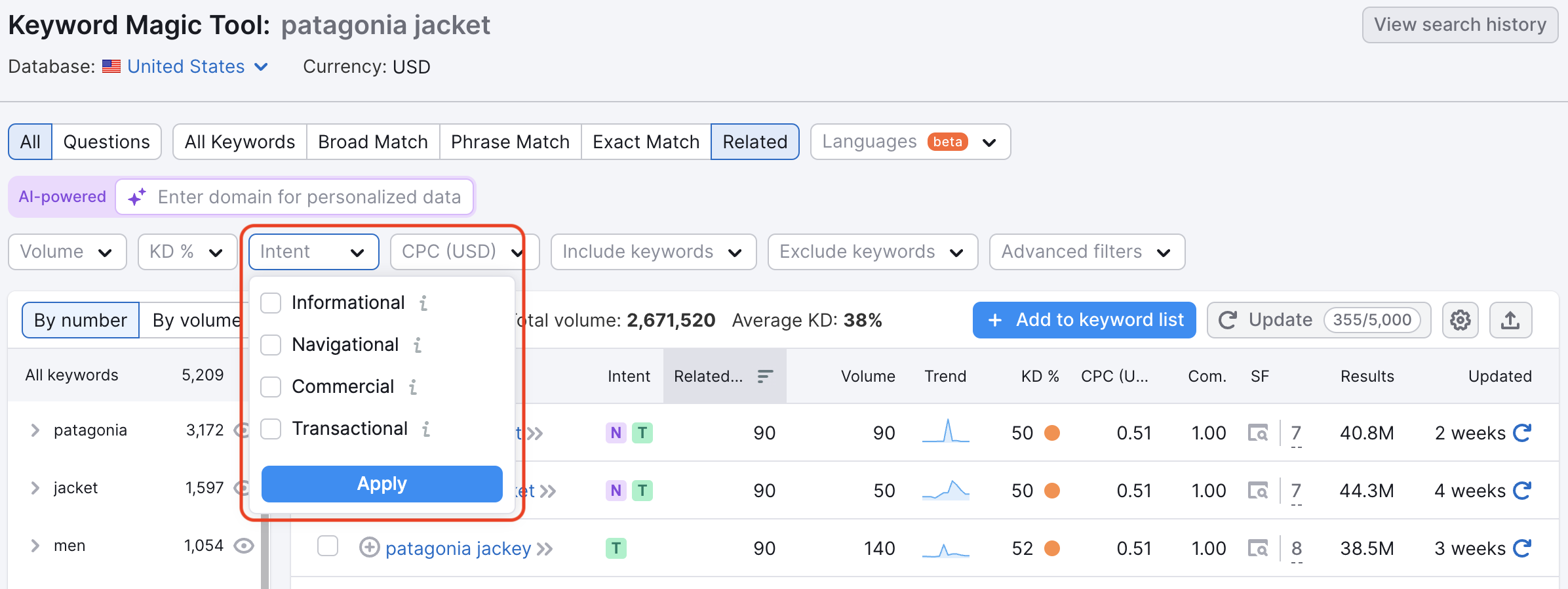Check the Informational intent checkbox
Screen dimensions: 1568x589
coord(271,303)
